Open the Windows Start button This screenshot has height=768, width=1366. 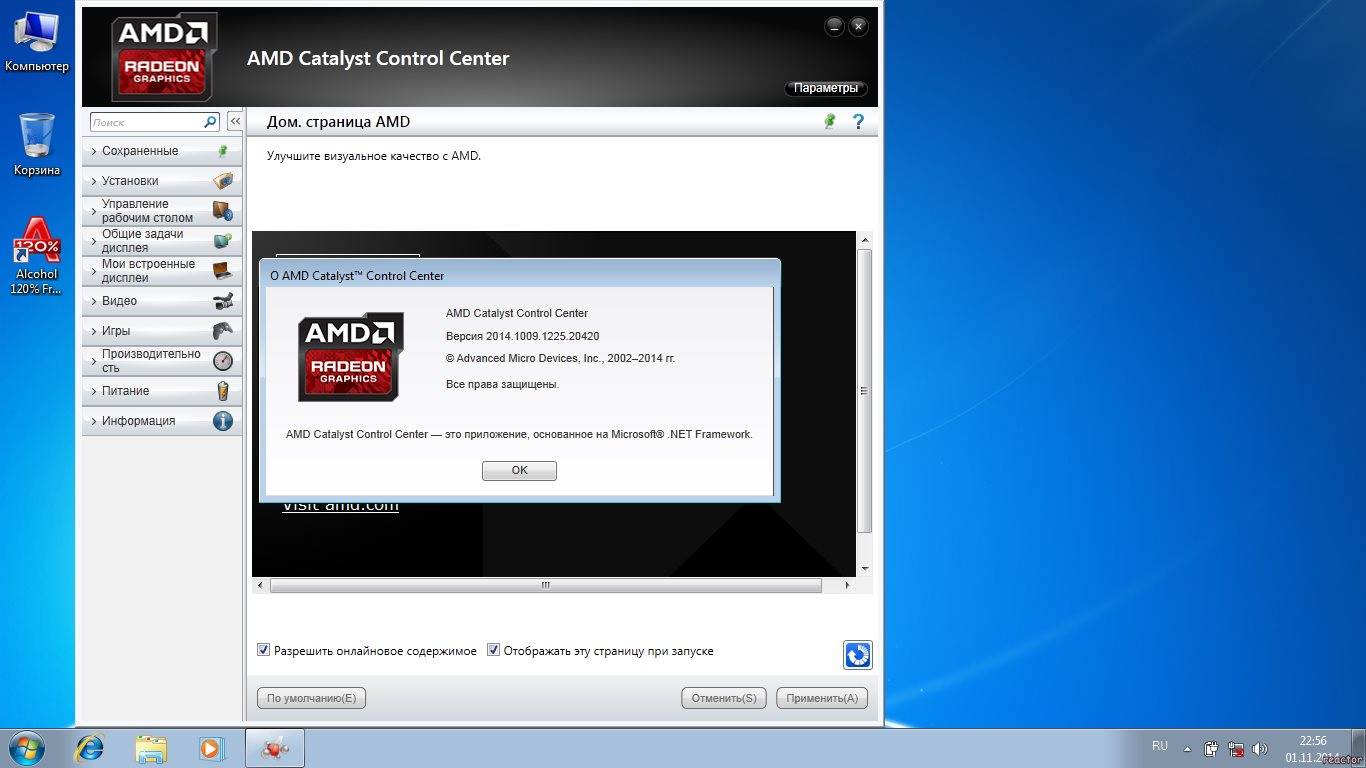[26, 747]
